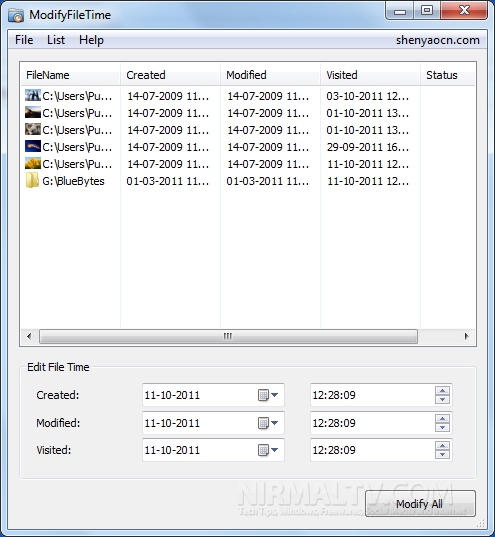495x537 pixels.
Task: Click the horizontal scrollbar right arrow
Action: tap(466, 336)
